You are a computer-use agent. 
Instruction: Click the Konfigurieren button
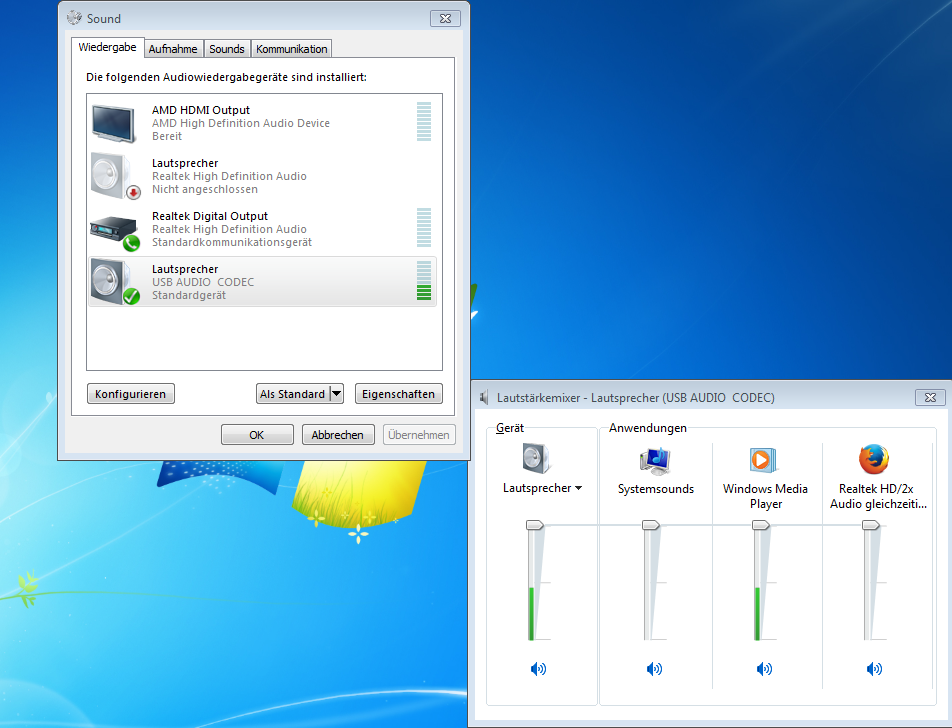pyautogui.click(x=131, y=394)
